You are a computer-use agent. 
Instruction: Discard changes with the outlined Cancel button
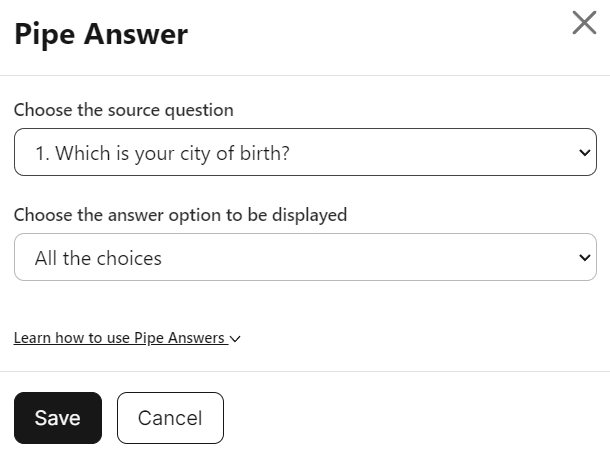(170, 418)
